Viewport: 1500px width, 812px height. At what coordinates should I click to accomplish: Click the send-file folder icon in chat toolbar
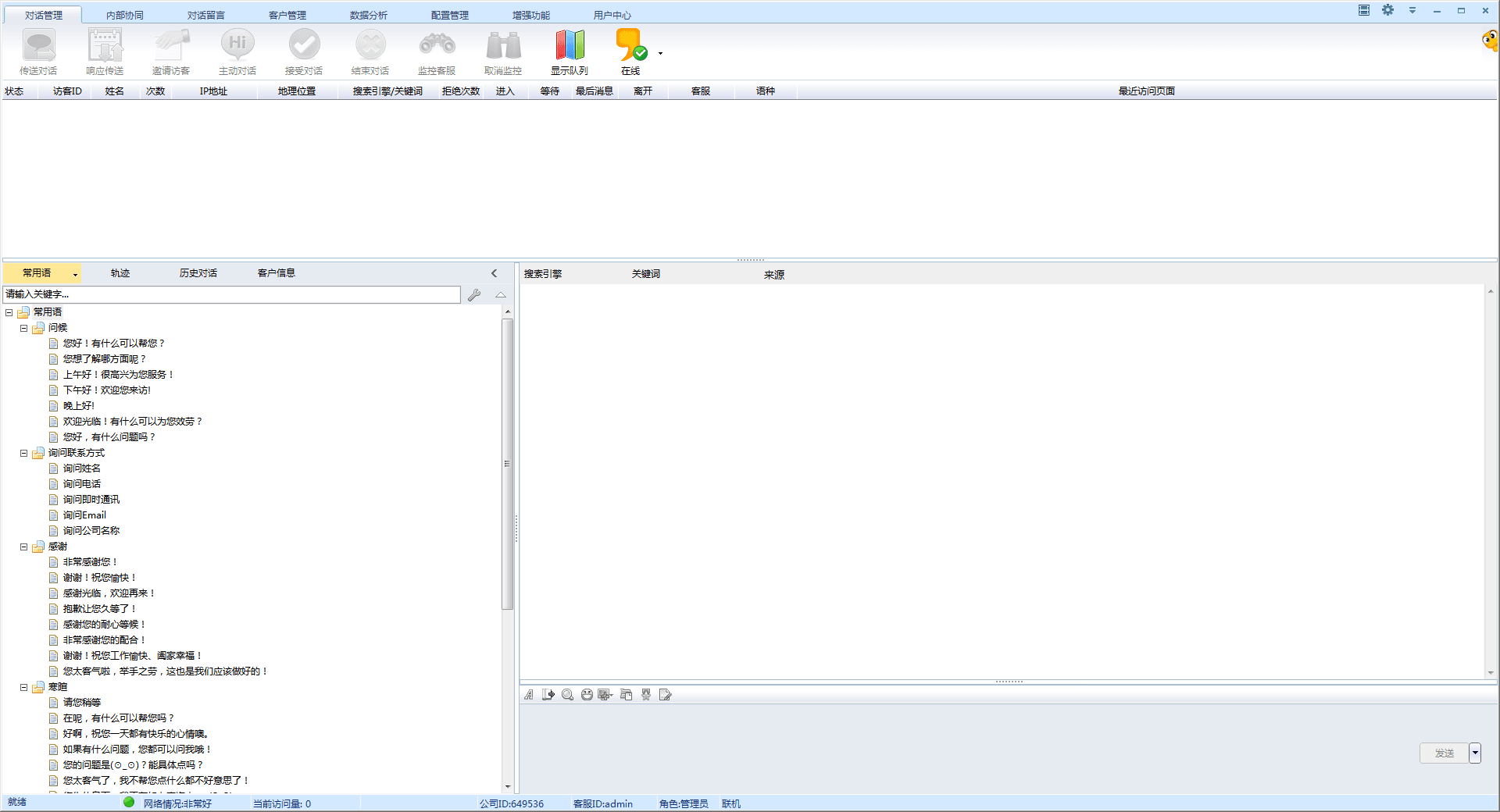[x=626, y=695]
